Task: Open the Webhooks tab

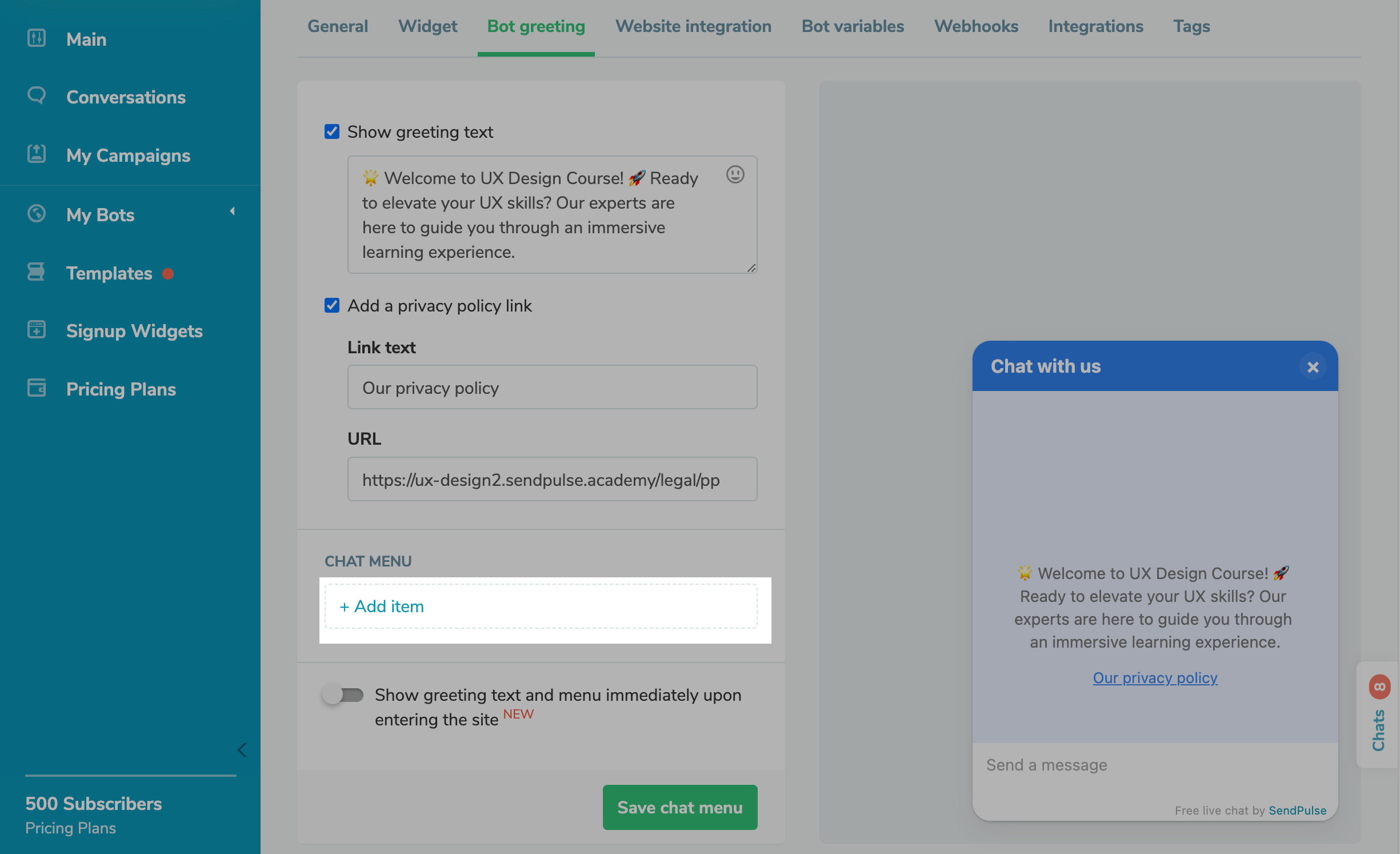Action: point(975,26)
